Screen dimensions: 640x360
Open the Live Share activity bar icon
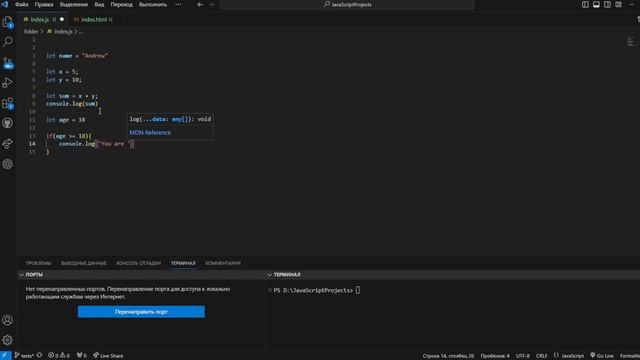8,144
